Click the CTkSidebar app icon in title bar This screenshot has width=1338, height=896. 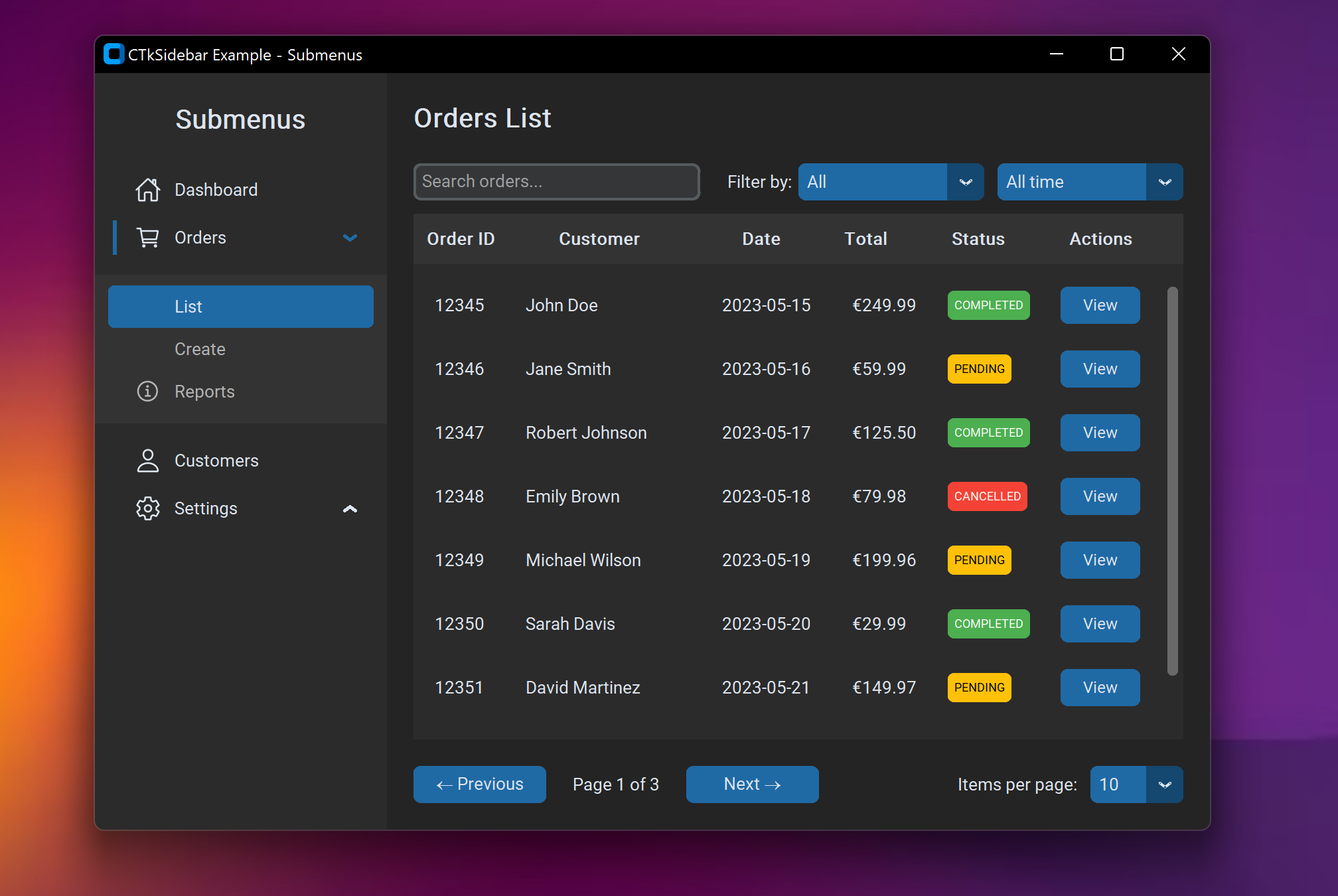pyautogui.click(x=114, y=54)
